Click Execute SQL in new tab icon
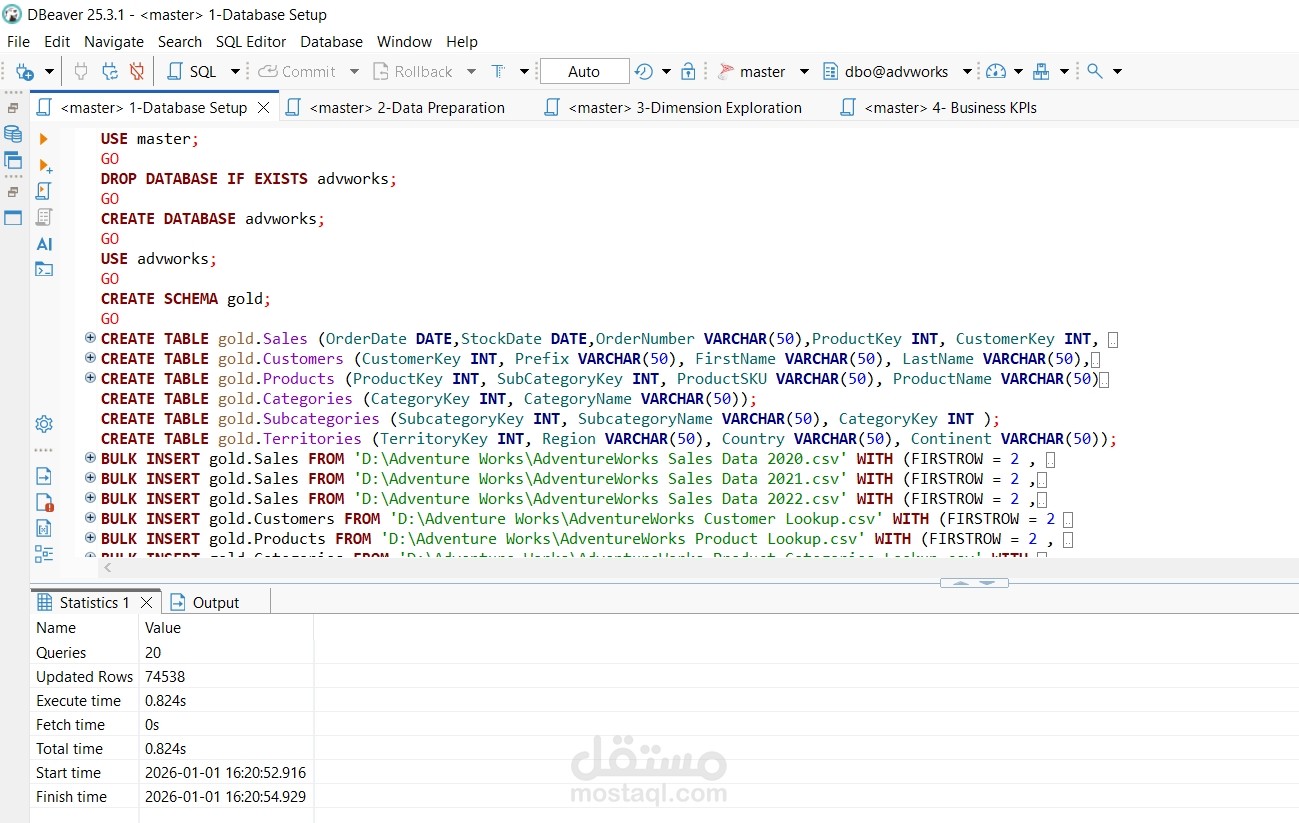 coord(44,165)
